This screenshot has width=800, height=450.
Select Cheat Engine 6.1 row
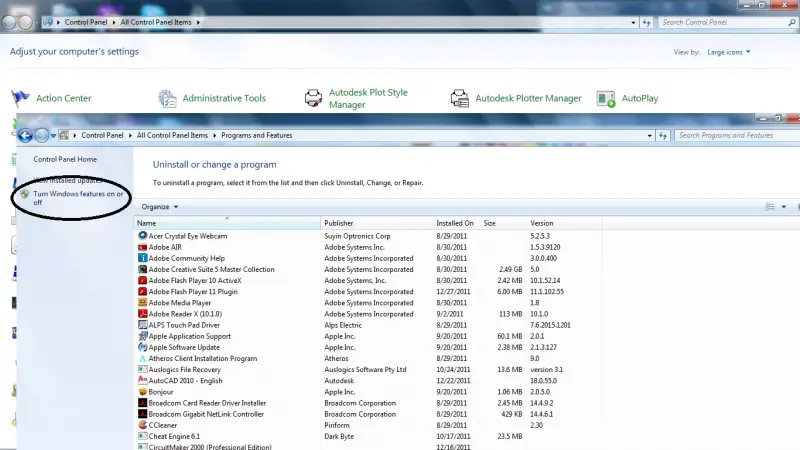pos(367,436)
